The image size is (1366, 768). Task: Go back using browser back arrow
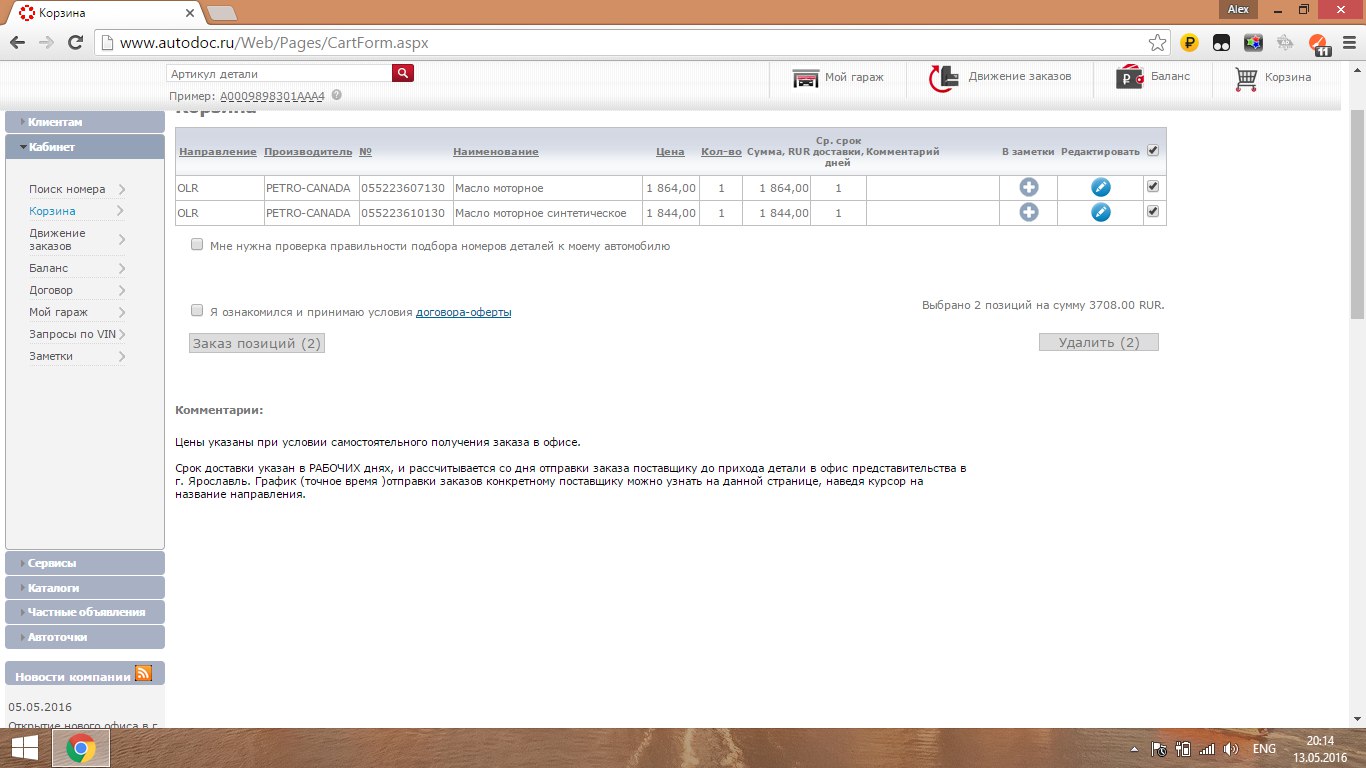(18, 43)
